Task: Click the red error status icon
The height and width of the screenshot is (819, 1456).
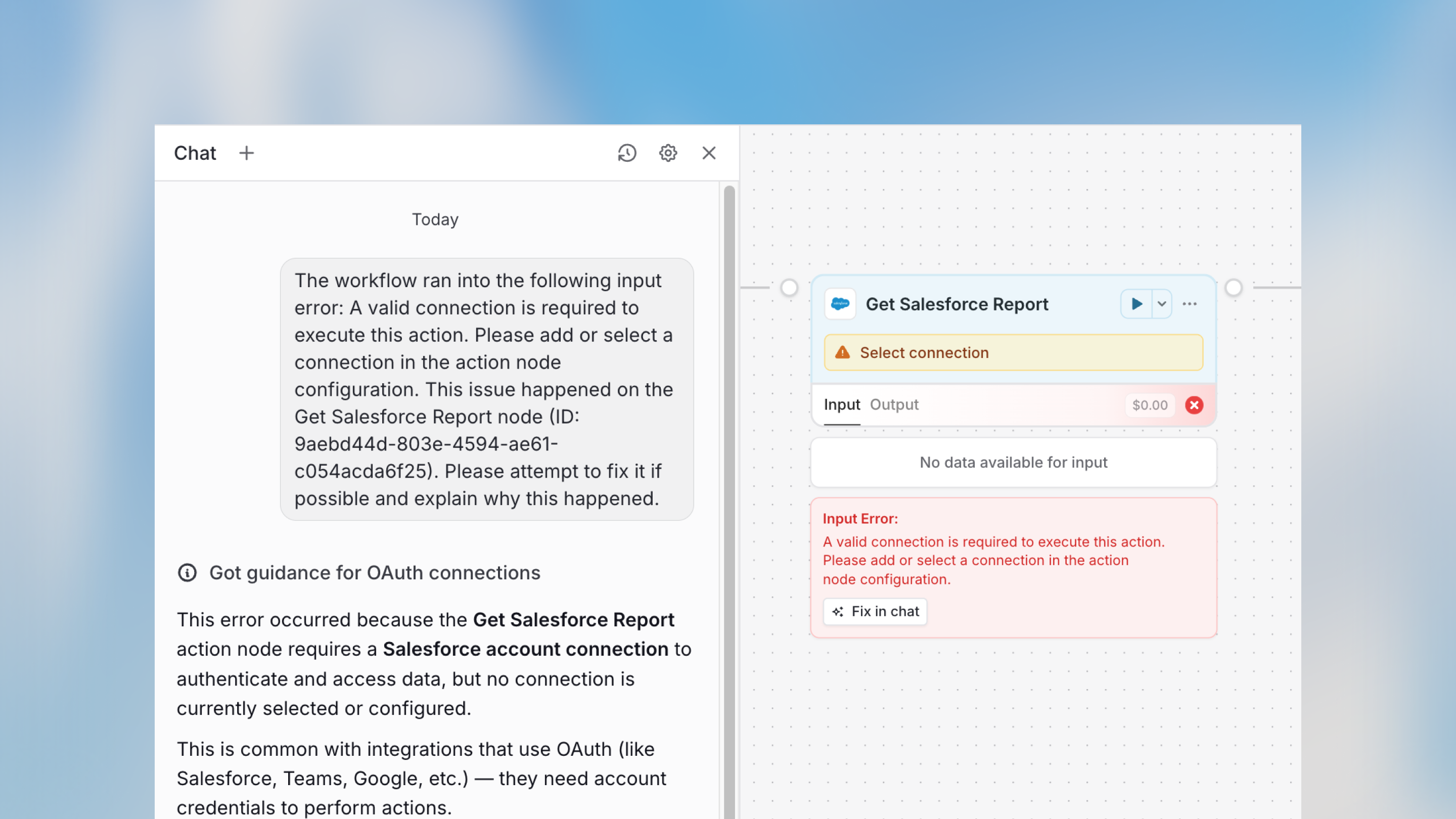Action: point(1194,405)
